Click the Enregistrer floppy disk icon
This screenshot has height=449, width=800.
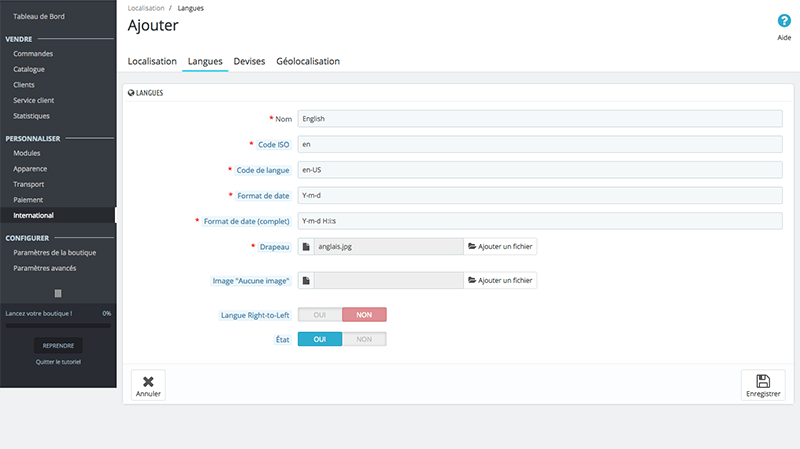click(x=763, y=381)
